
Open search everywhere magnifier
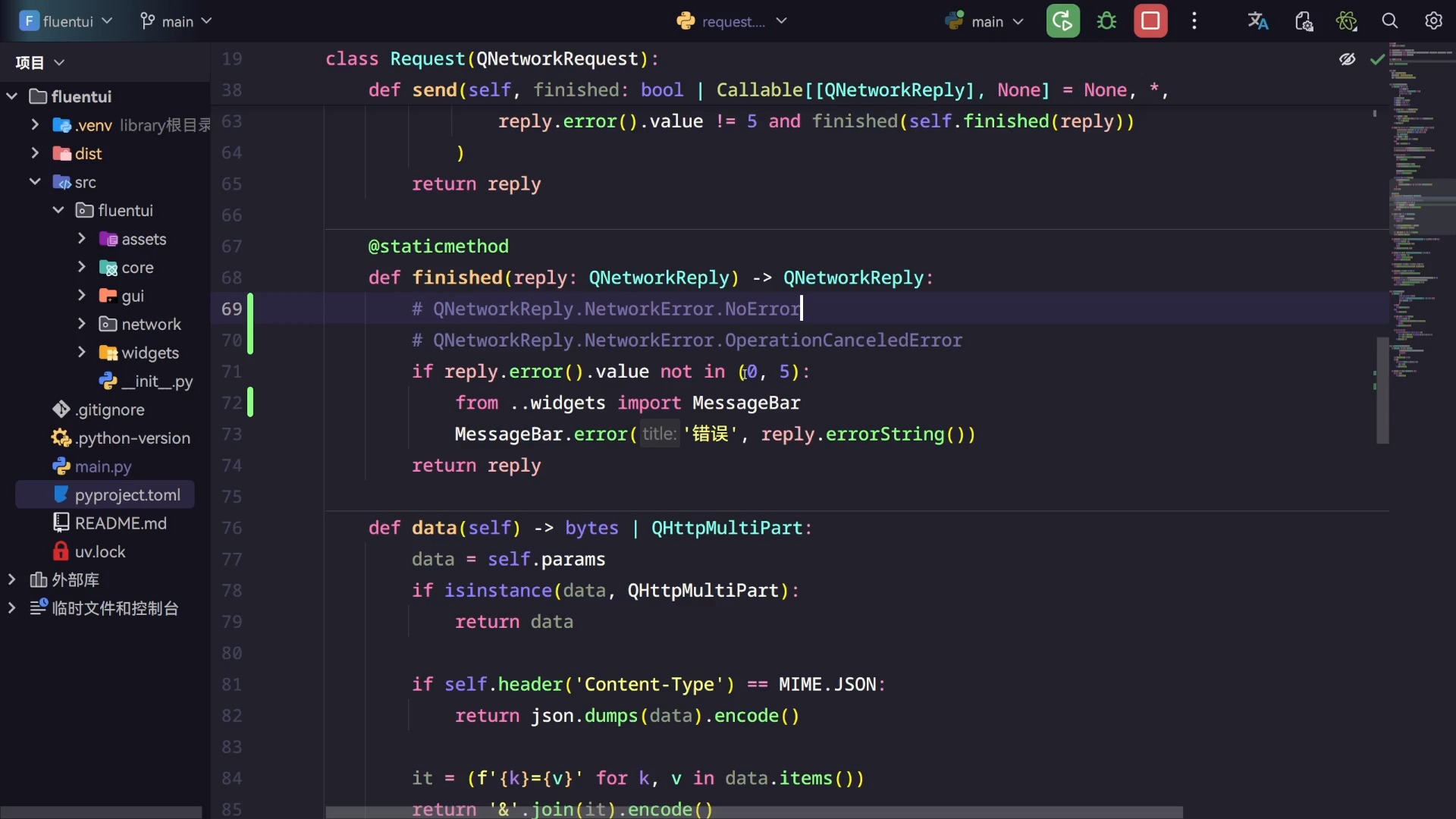click(1389, 21)
